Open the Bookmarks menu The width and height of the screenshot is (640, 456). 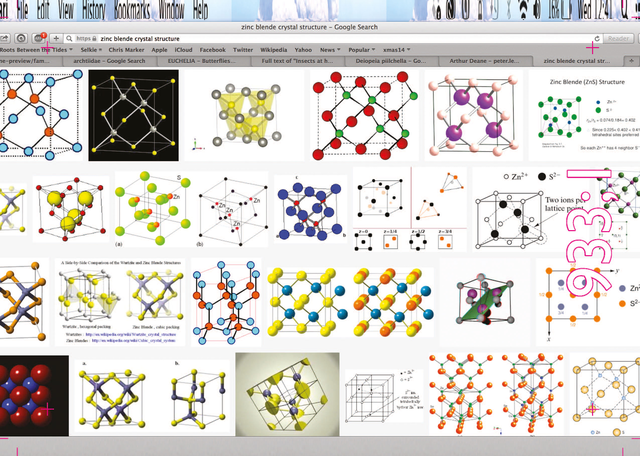point(133,11)
